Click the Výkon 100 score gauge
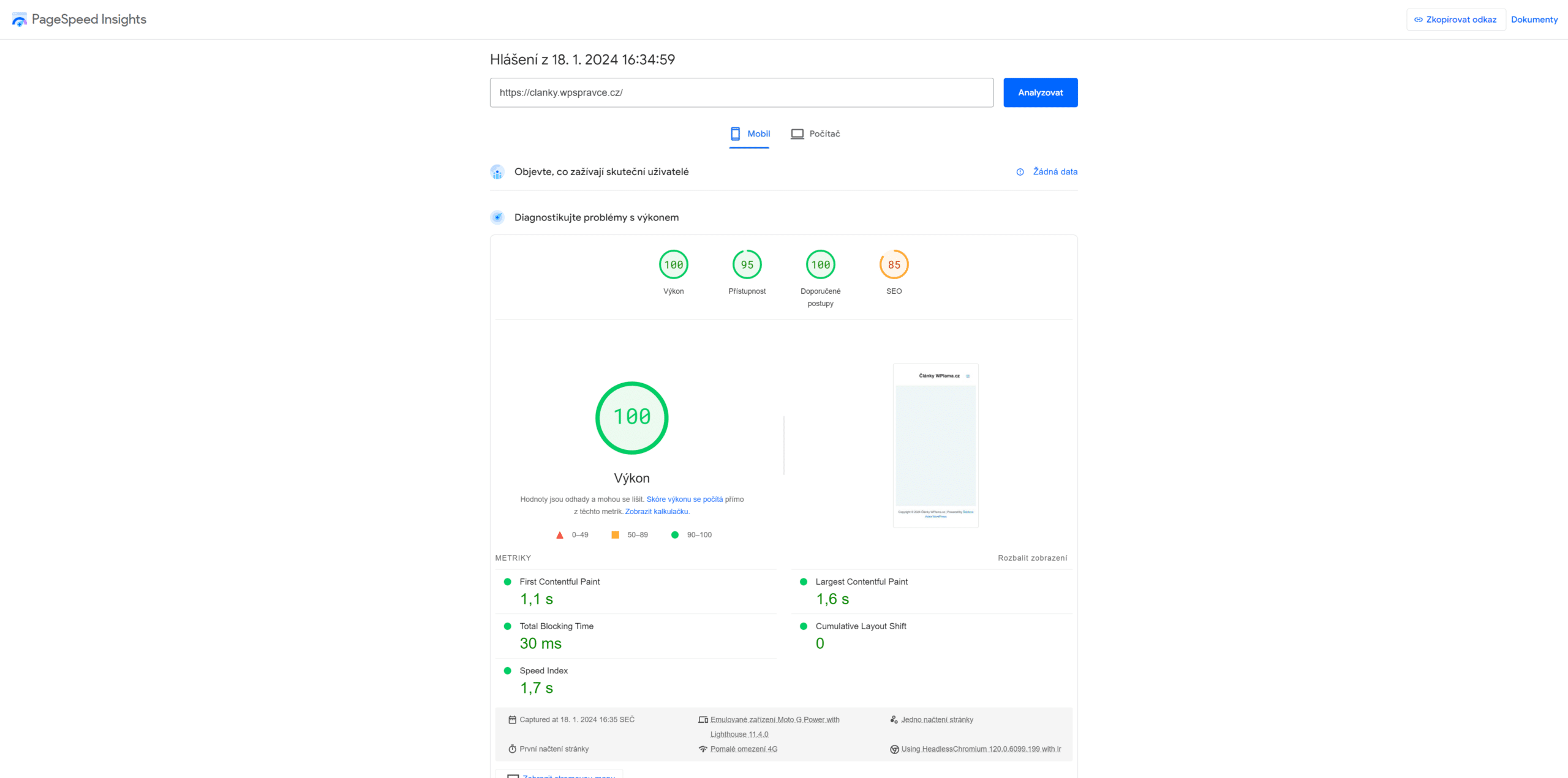 click(x=674, y=264)
